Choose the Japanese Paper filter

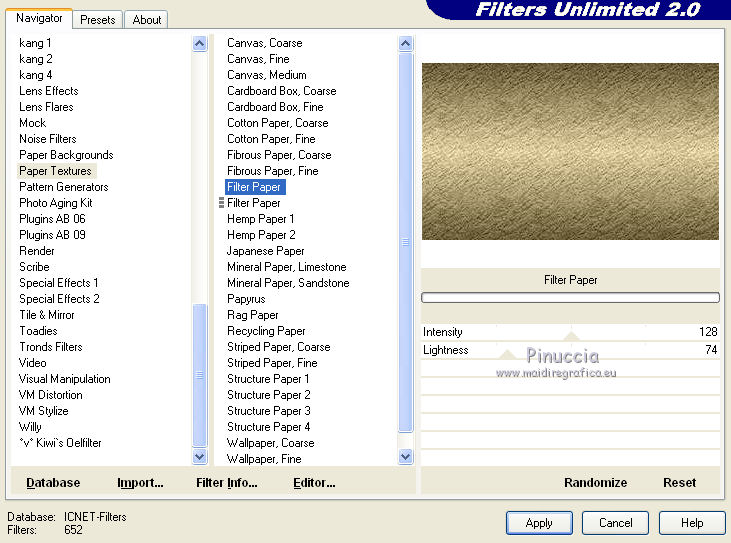266,251
